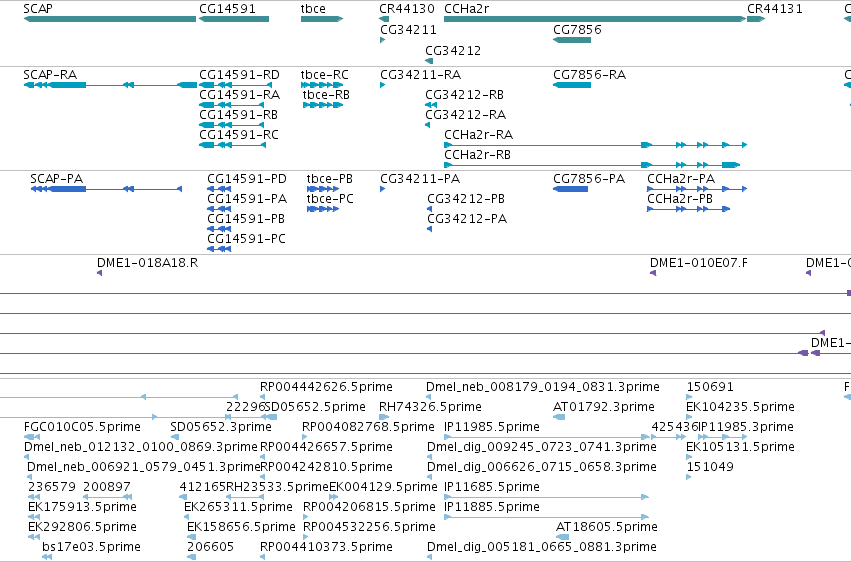
Task: Select the CG34212 gene label
Action: coord(453,51)
